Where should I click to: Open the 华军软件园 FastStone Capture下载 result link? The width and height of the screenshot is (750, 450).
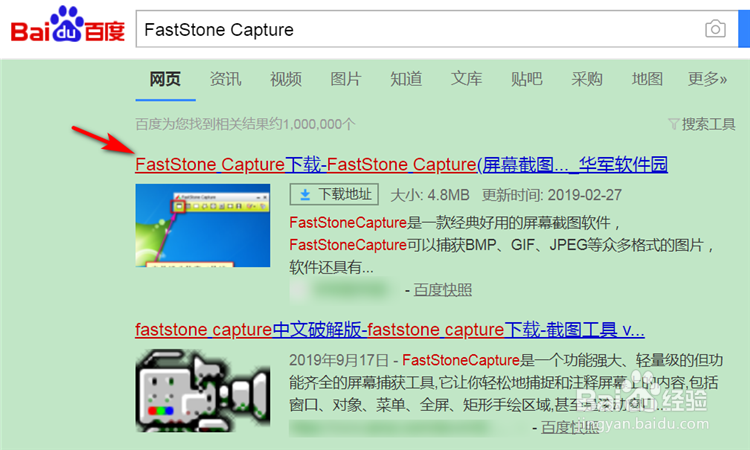coord(401,165)
